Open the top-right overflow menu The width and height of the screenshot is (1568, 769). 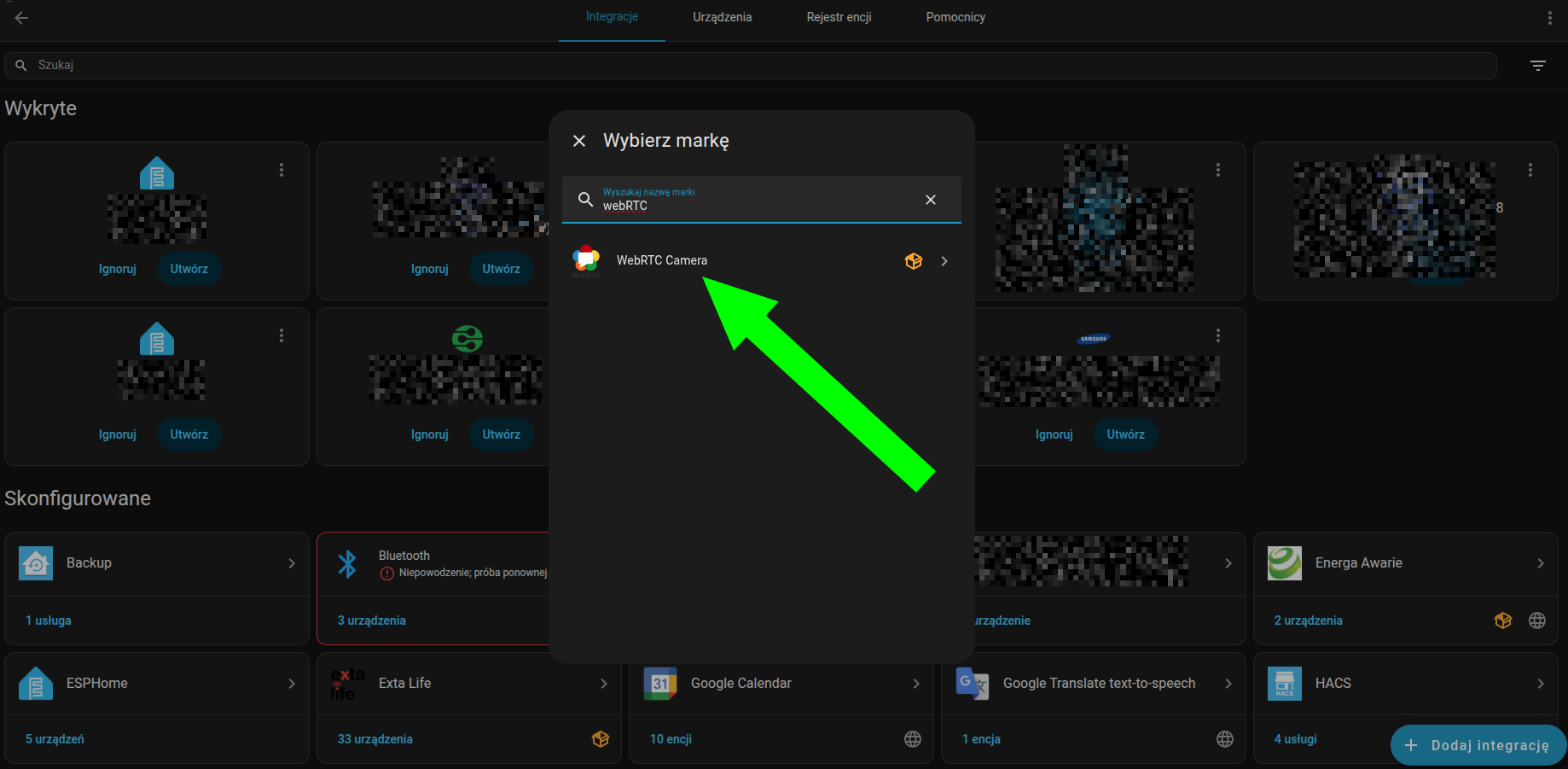1549,18
